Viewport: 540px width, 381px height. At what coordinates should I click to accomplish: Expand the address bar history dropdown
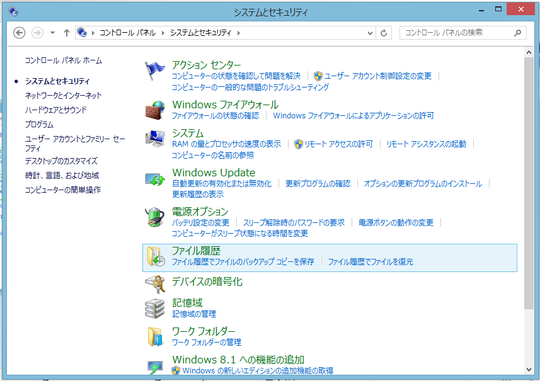(370, 33)
